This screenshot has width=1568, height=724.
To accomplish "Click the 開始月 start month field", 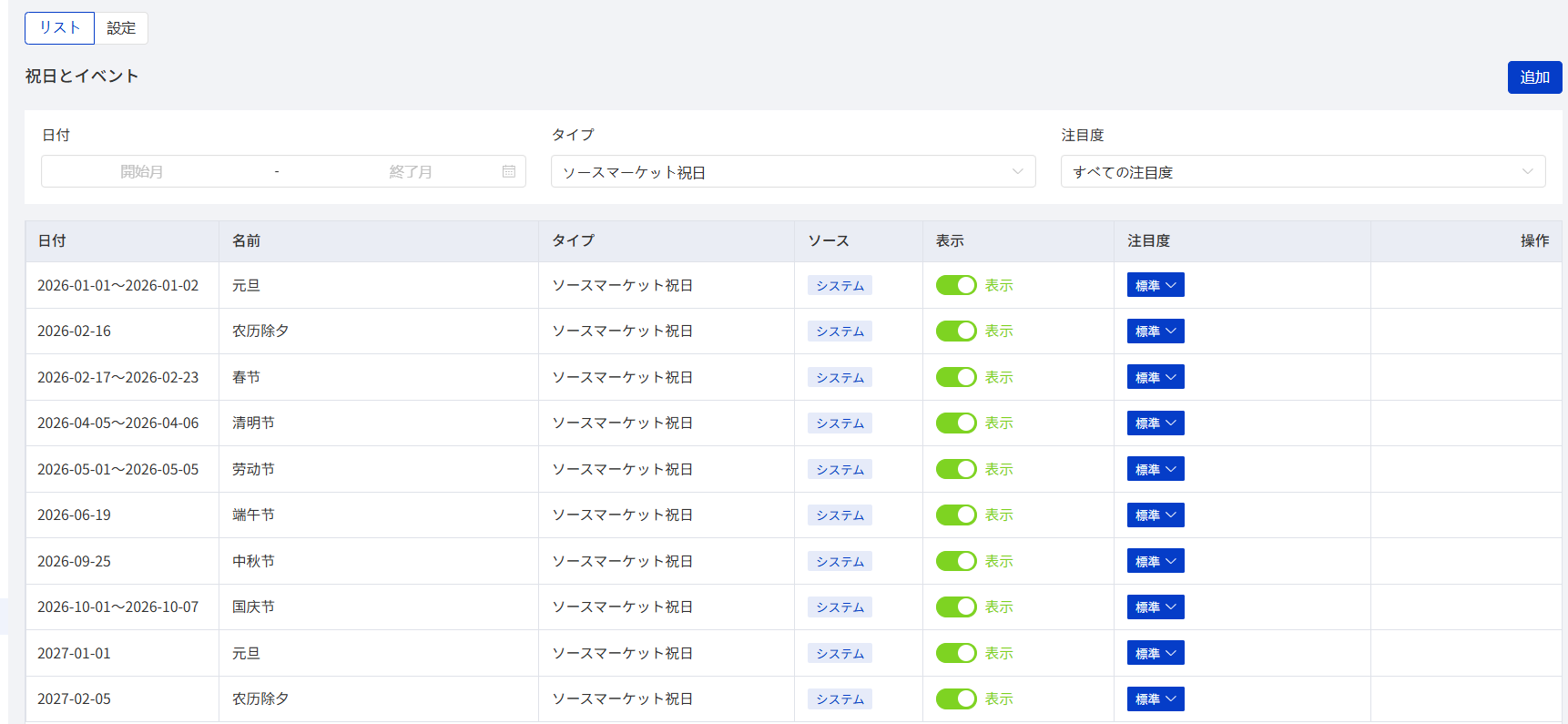I will (x=142, y=171).
